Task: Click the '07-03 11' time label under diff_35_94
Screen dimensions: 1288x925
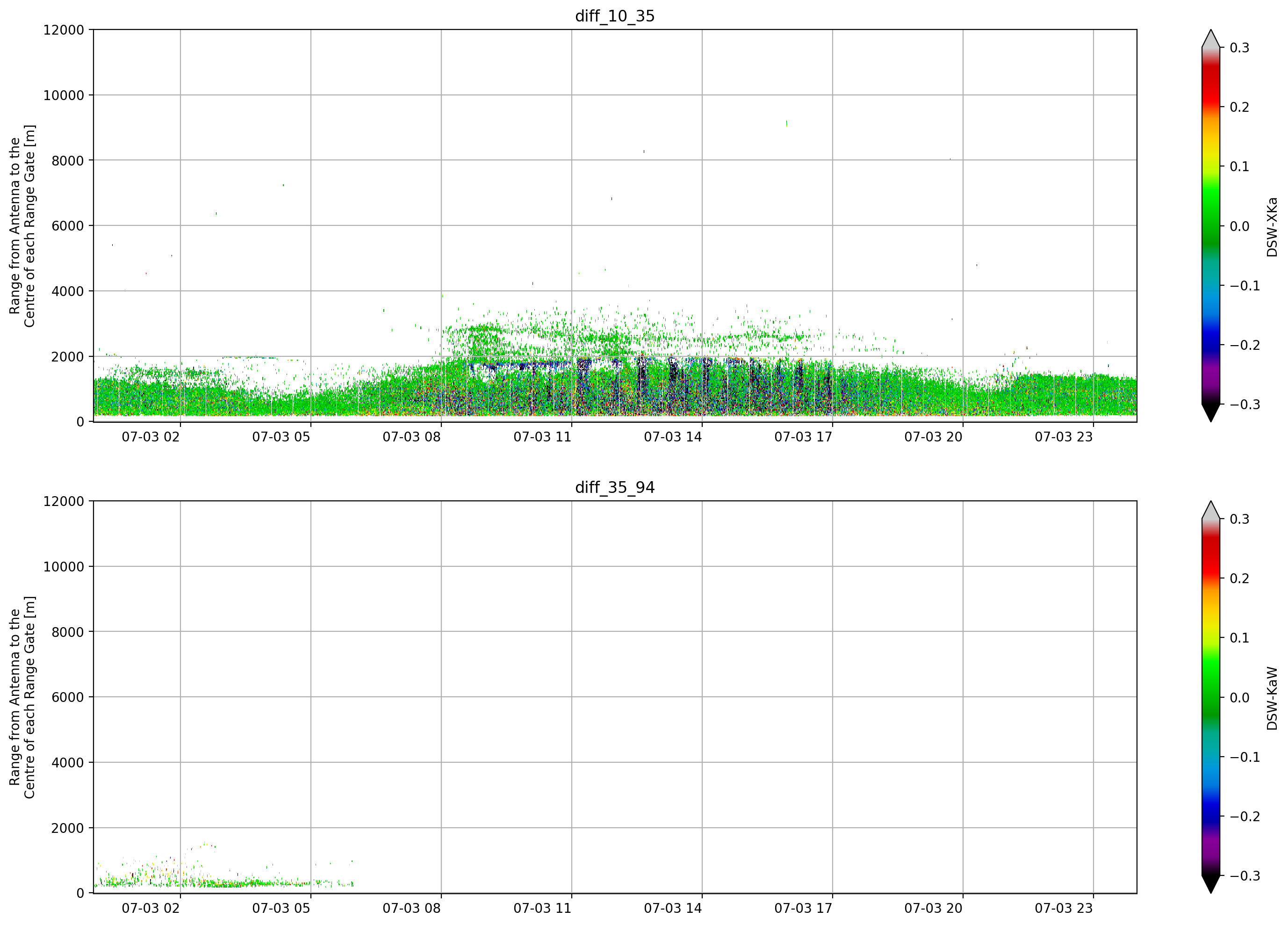Action: coord(542,909)
